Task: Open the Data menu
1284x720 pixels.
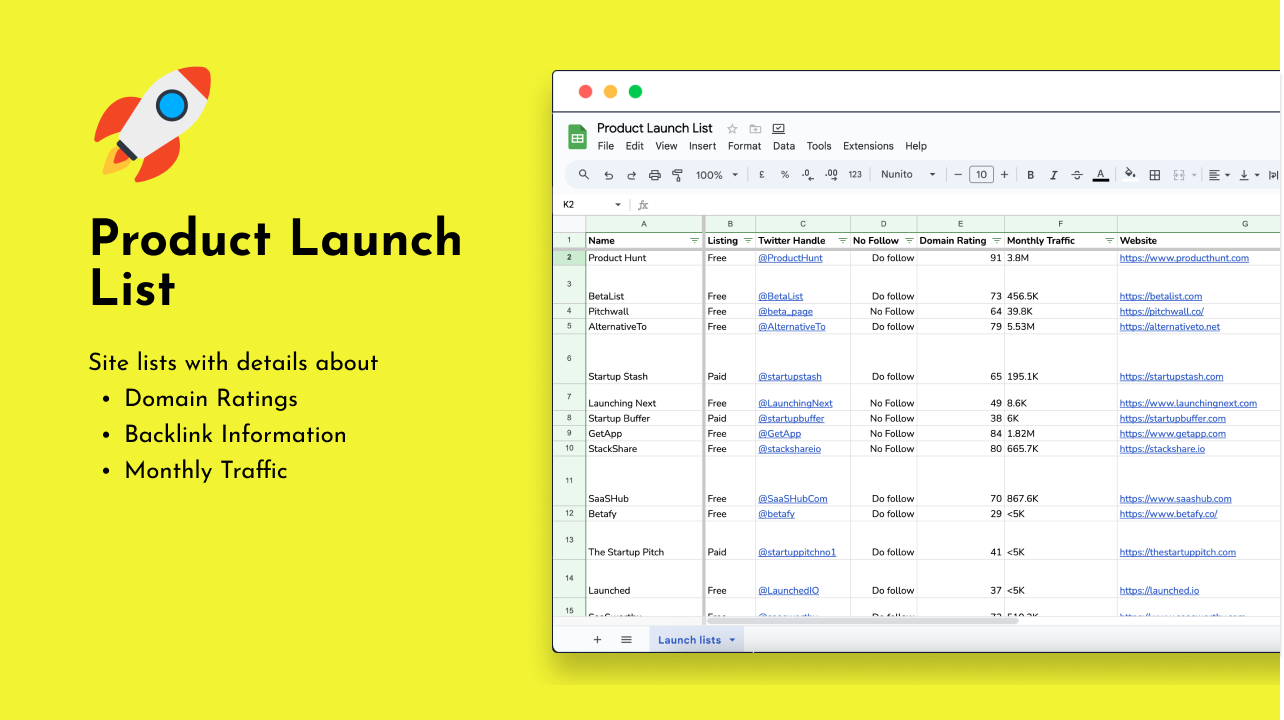Action: [x=784, y=146]
